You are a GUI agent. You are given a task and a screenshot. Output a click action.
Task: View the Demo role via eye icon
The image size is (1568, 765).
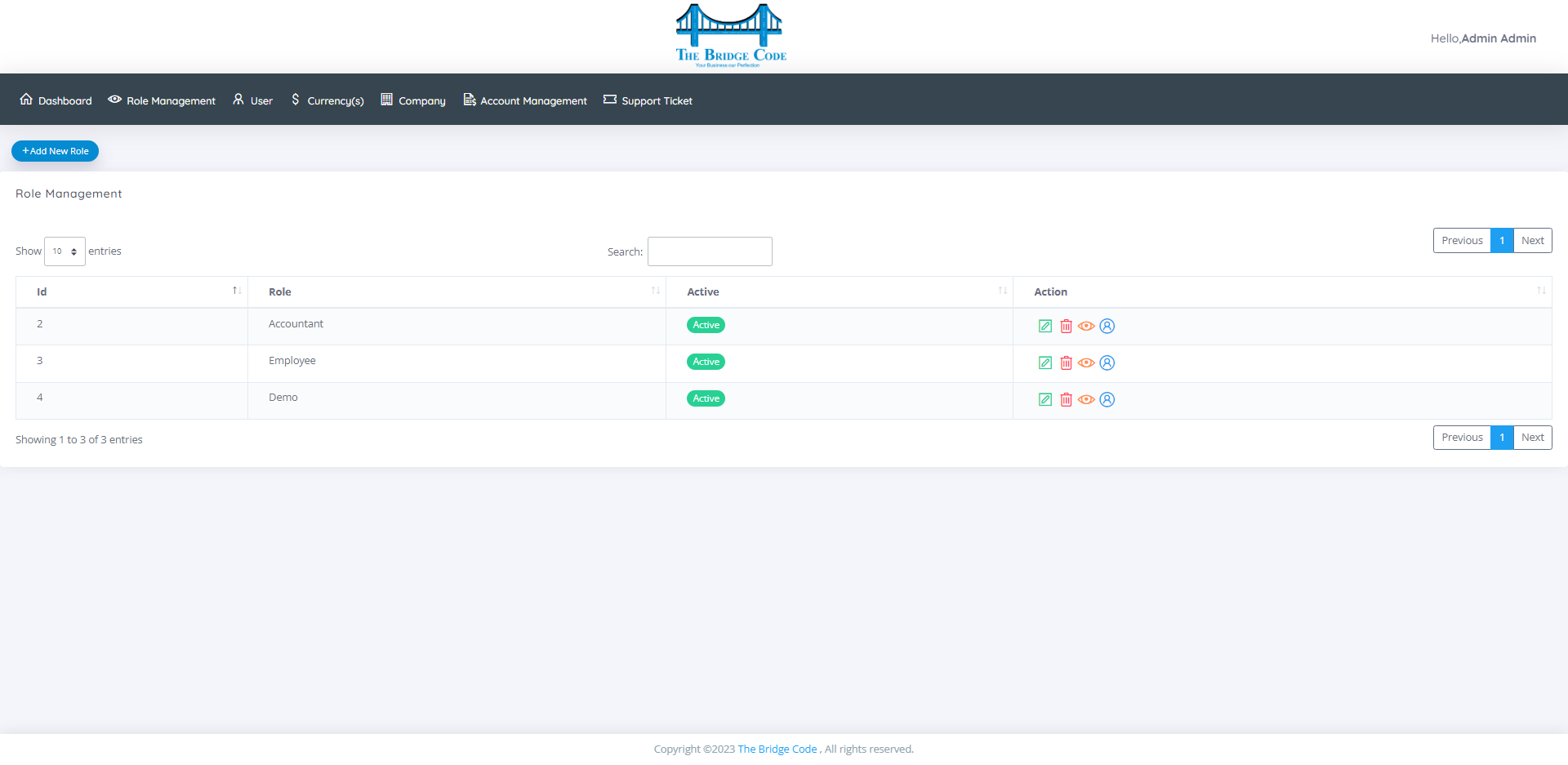(1086, 399)
